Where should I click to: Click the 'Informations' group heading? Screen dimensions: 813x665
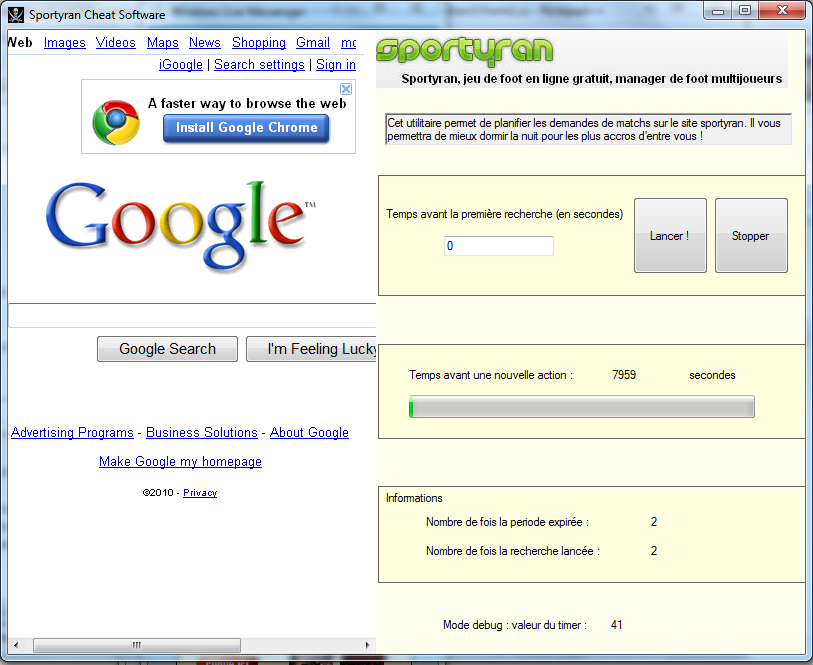[x=414, y=498]
